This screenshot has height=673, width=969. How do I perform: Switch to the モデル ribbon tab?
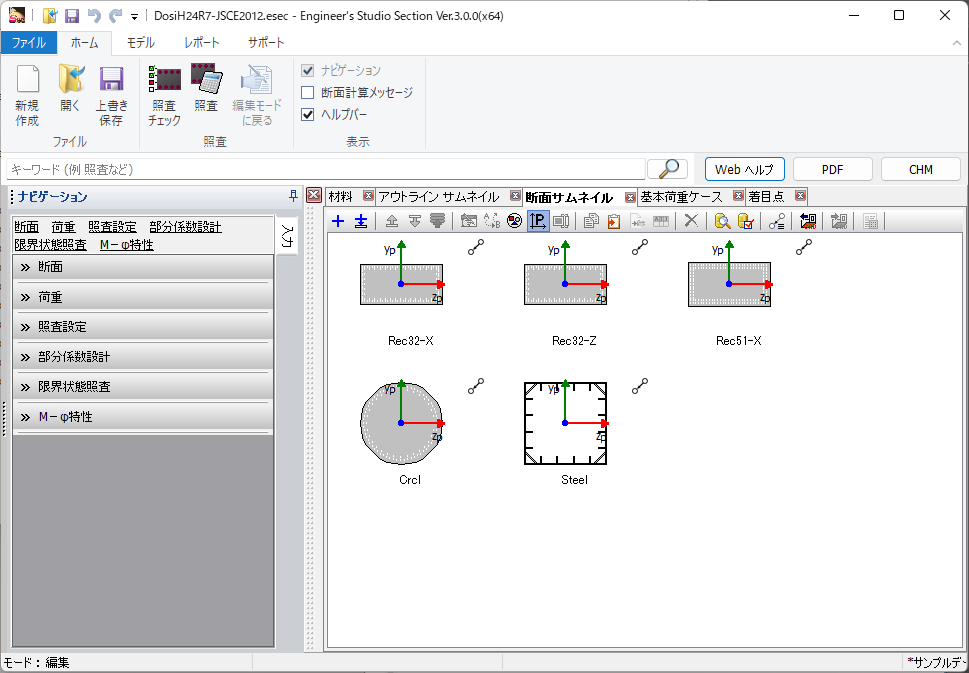pyautogui.click(x=140, y=43)
